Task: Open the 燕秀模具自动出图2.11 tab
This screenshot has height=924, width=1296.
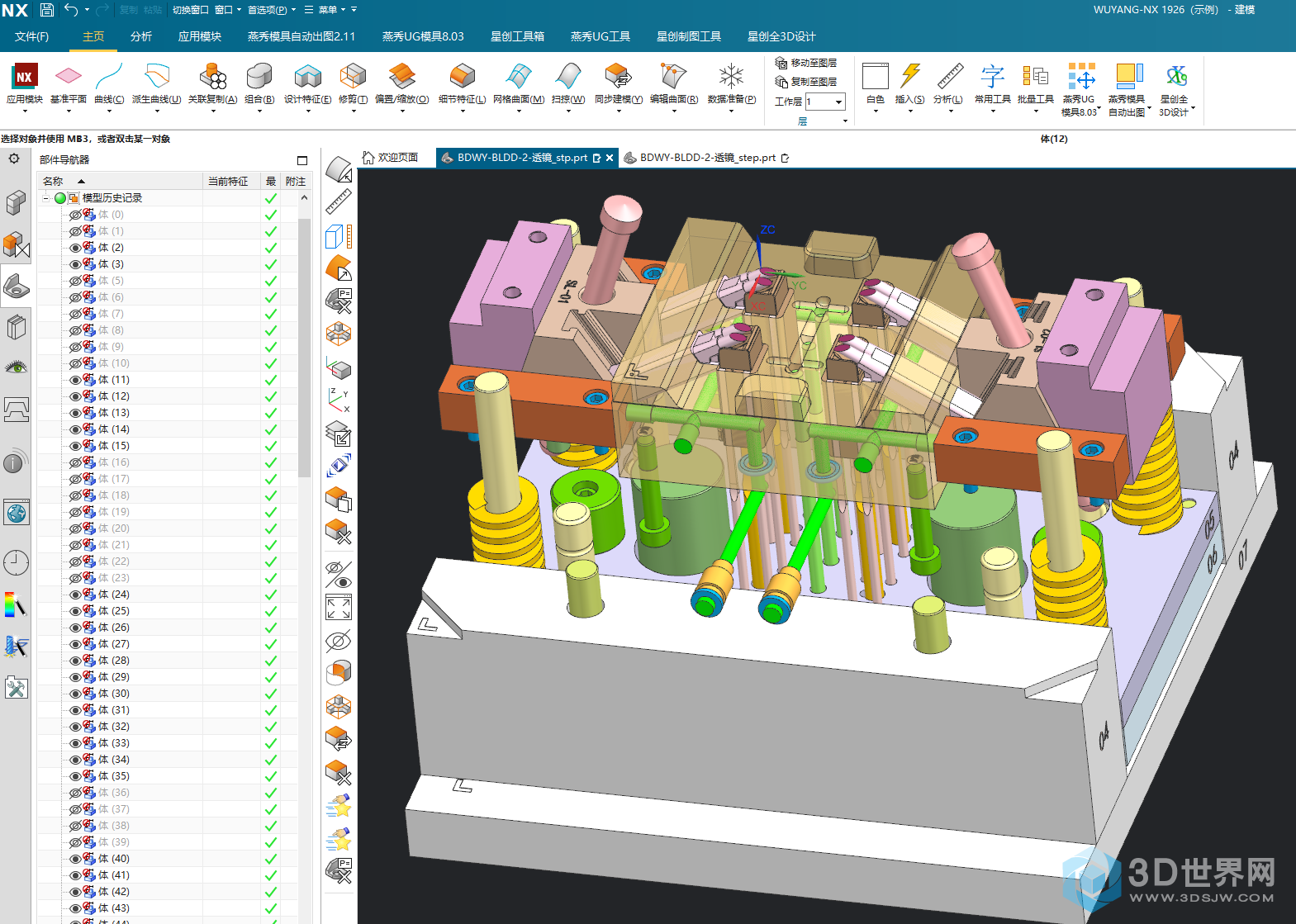Action: pos(301,36)
